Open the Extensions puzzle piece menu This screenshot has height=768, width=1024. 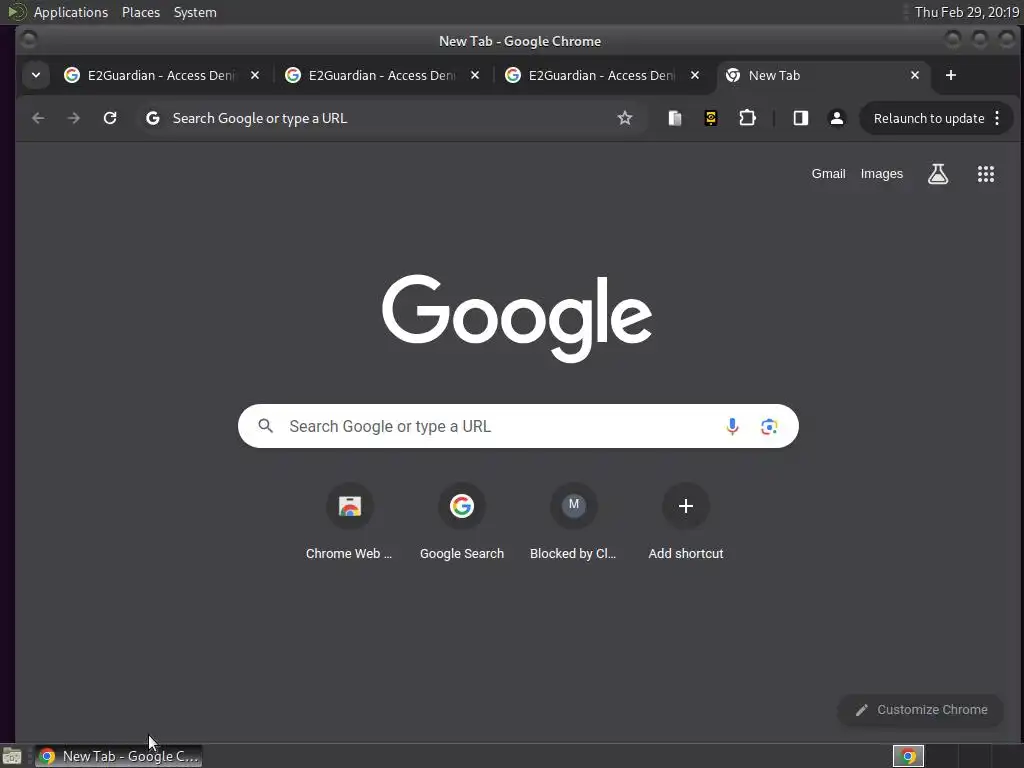click(x=747, y=118)
